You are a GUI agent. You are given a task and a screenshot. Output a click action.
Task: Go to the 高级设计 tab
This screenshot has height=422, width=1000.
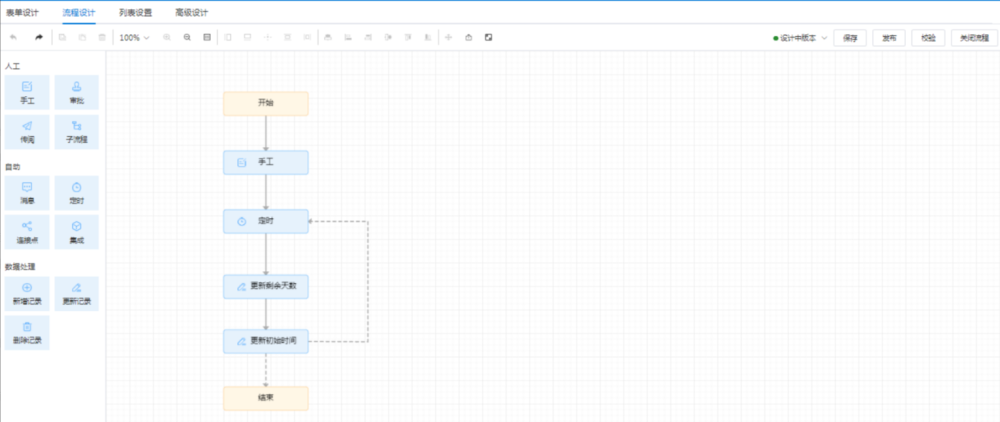coord(192,12)
